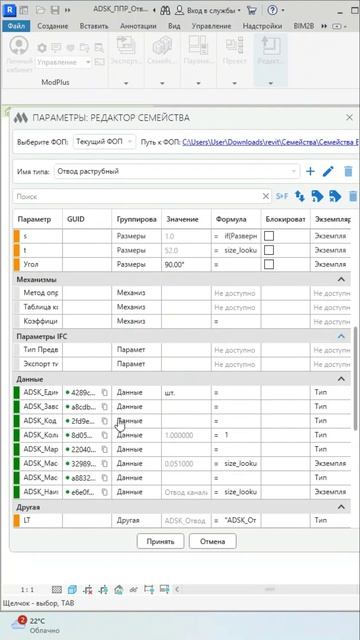Collapse the Параметры IFC group
Viewport: 360px width, 640px height.
coord(341,336)
